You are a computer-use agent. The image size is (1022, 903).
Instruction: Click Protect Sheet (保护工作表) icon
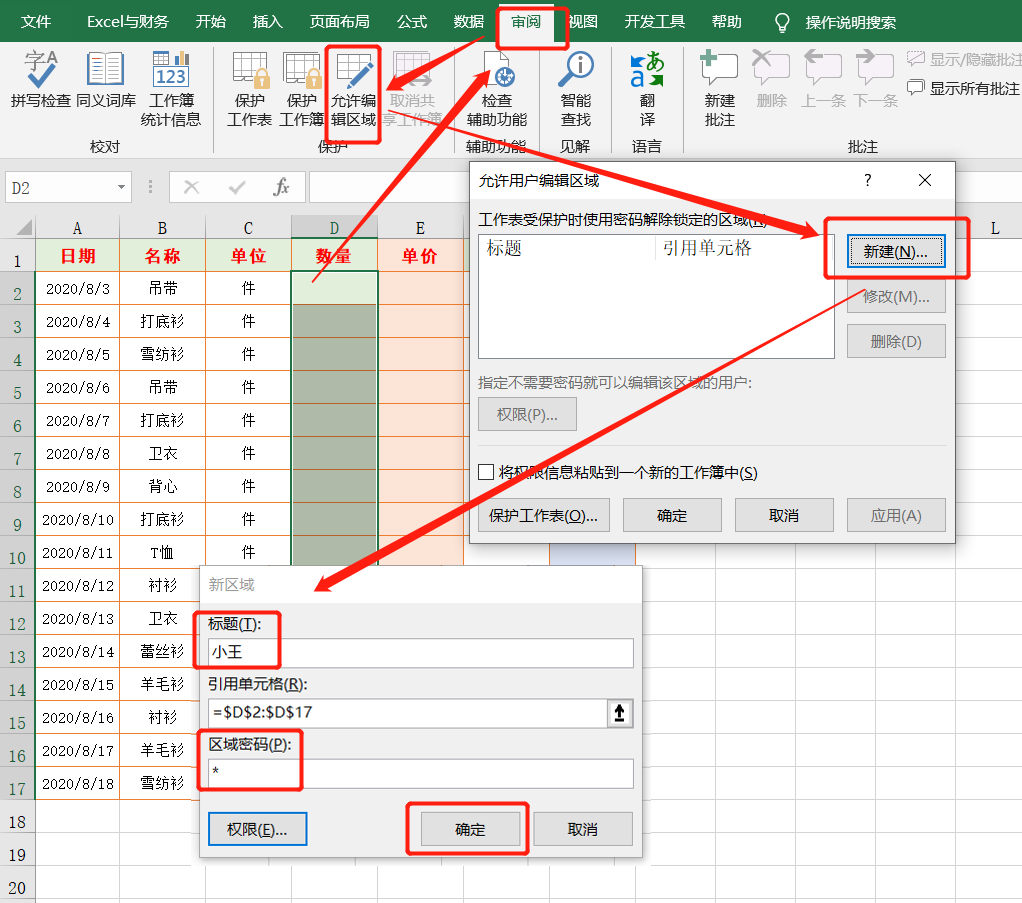pyautogui.click(x=250, y=88)
